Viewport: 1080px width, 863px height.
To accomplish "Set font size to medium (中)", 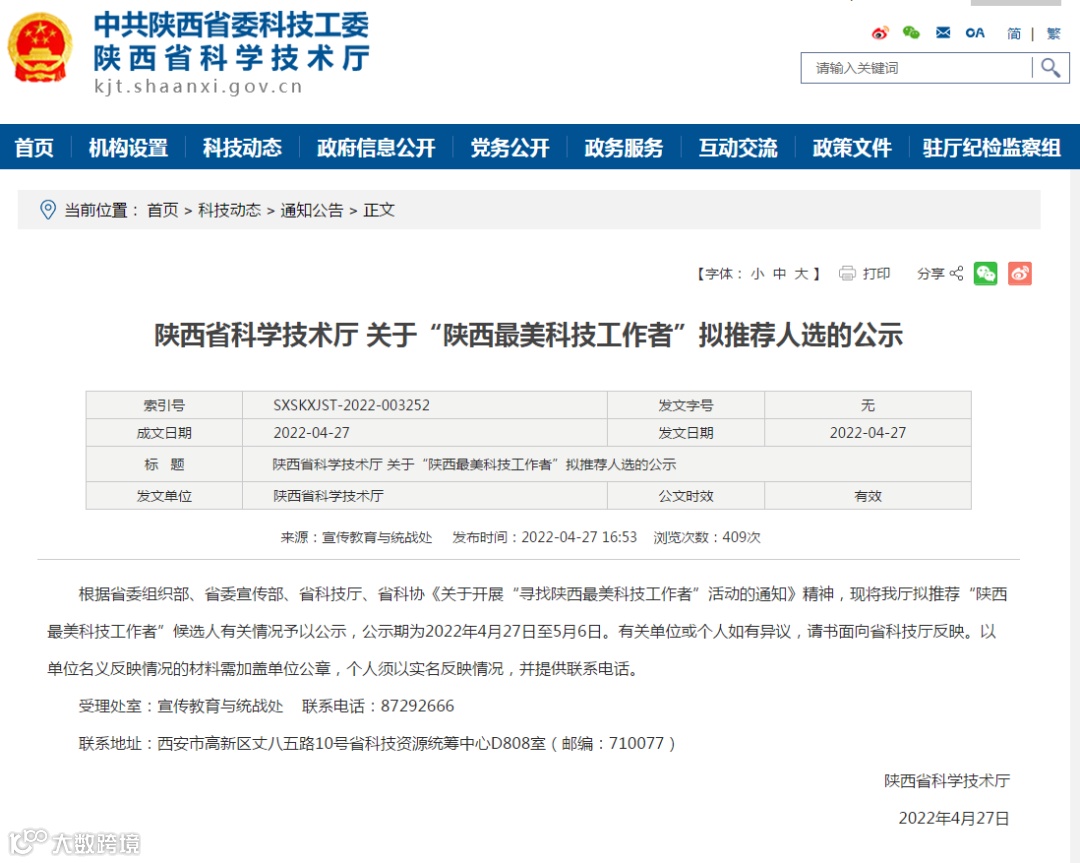I will [x=780, y=273].
